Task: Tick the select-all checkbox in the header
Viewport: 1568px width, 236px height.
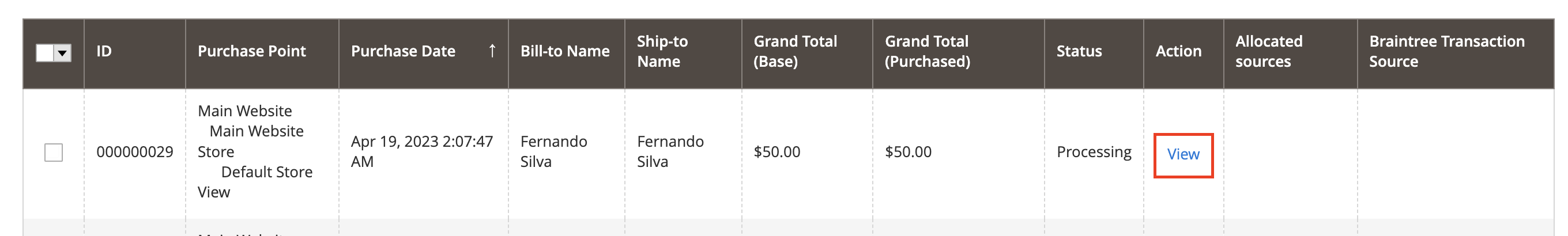Action: [x=46, y=53]
